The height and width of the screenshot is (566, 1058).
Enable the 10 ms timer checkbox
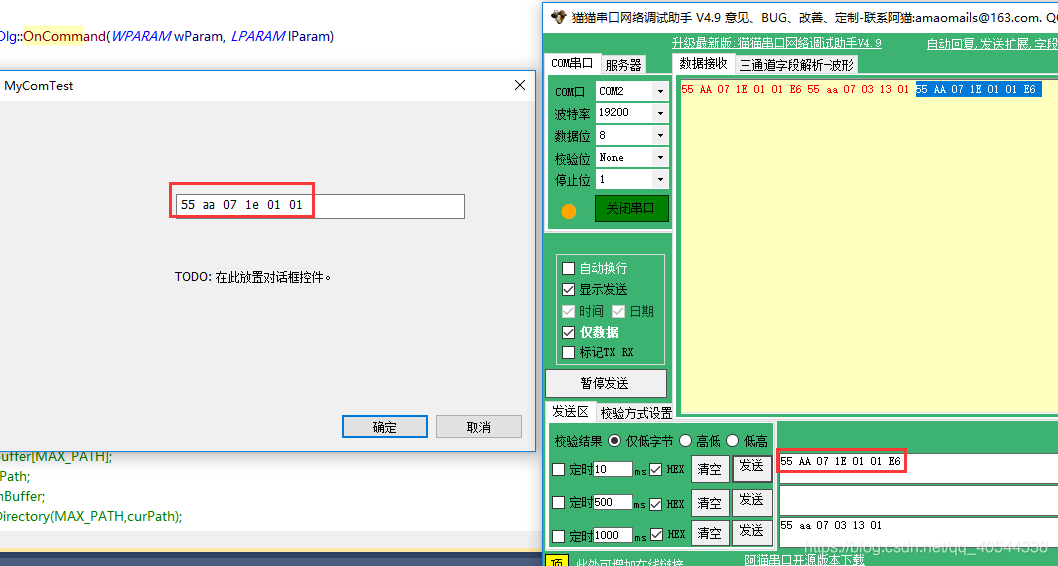click(x=558, y=470)
